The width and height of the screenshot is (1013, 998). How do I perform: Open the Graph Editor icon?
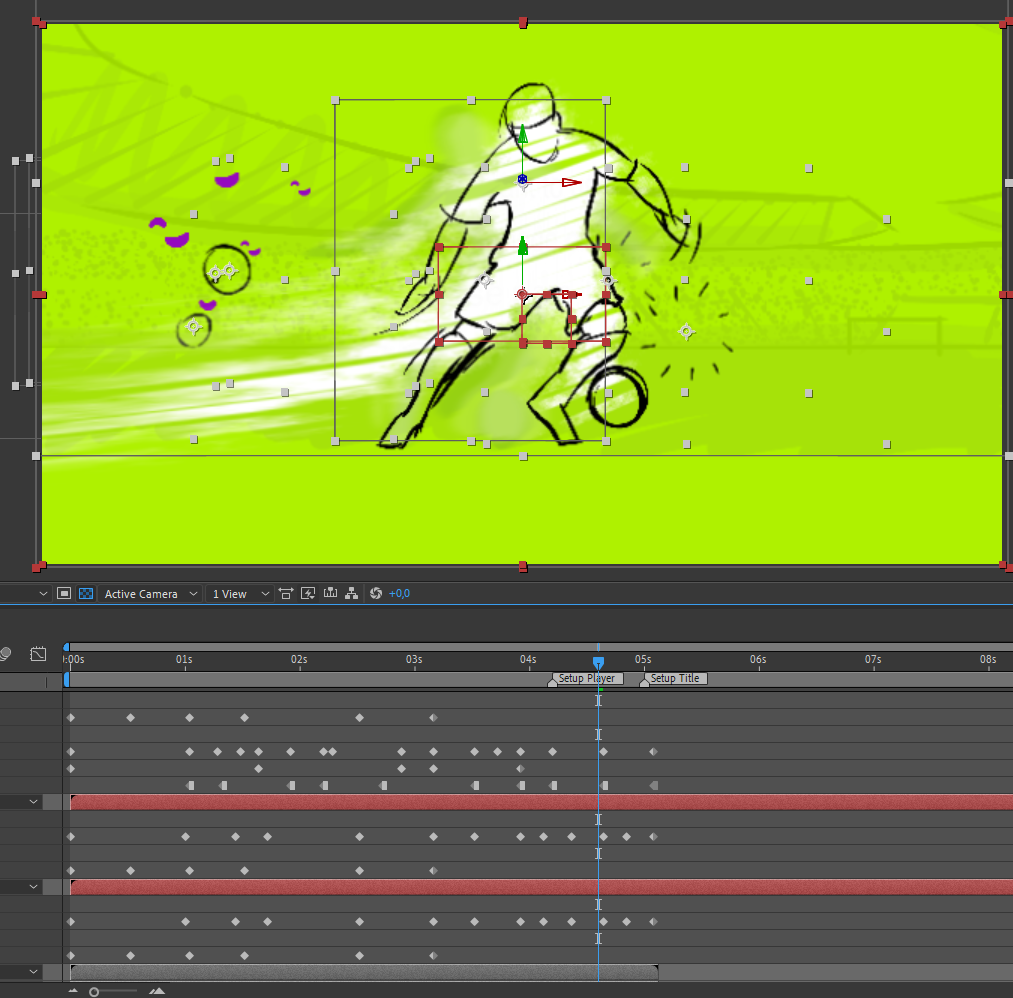click(38, 654)
